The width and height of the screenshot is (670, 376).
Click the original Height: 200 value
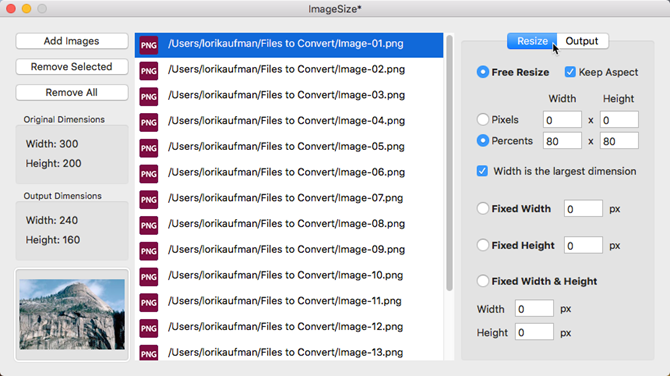pyautogui.click(x=53, y=163)
